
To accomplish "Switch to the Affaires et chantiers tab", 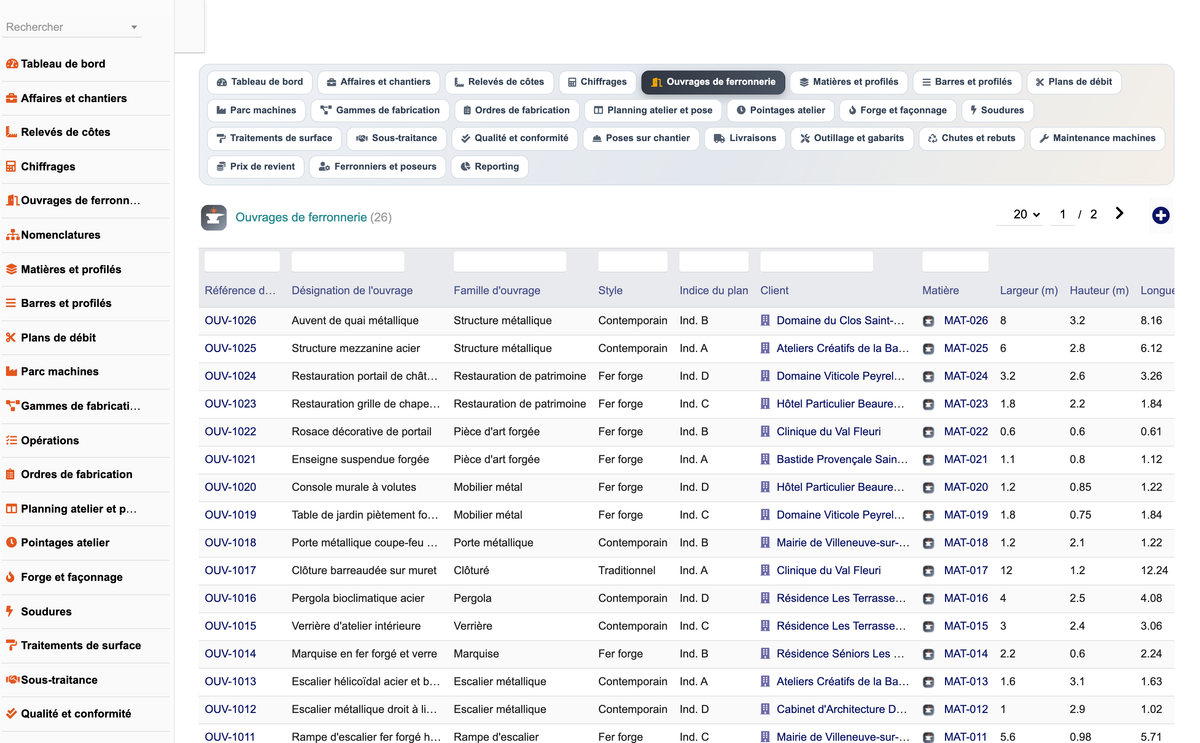I will pyautogui.click(x=379, y=82).
